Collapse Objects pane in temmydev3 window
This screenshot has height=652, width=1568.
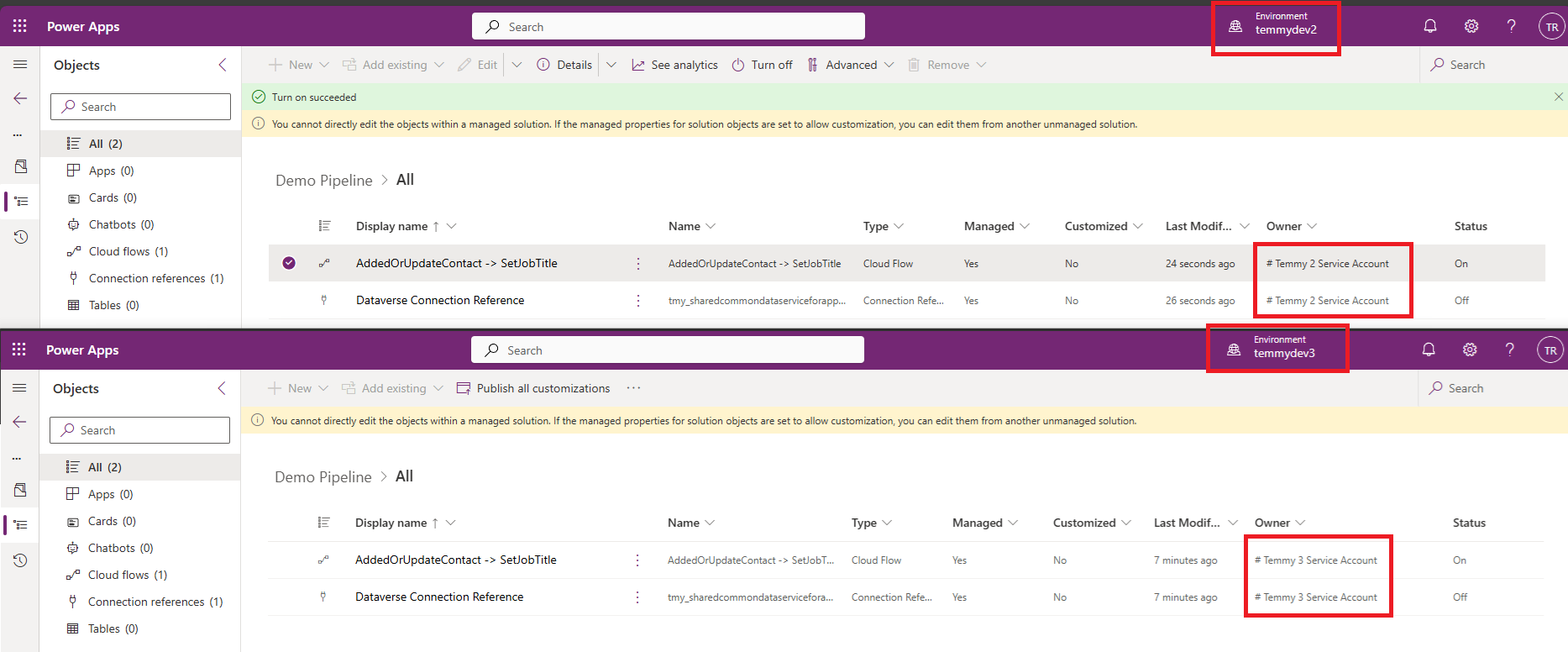222,388
